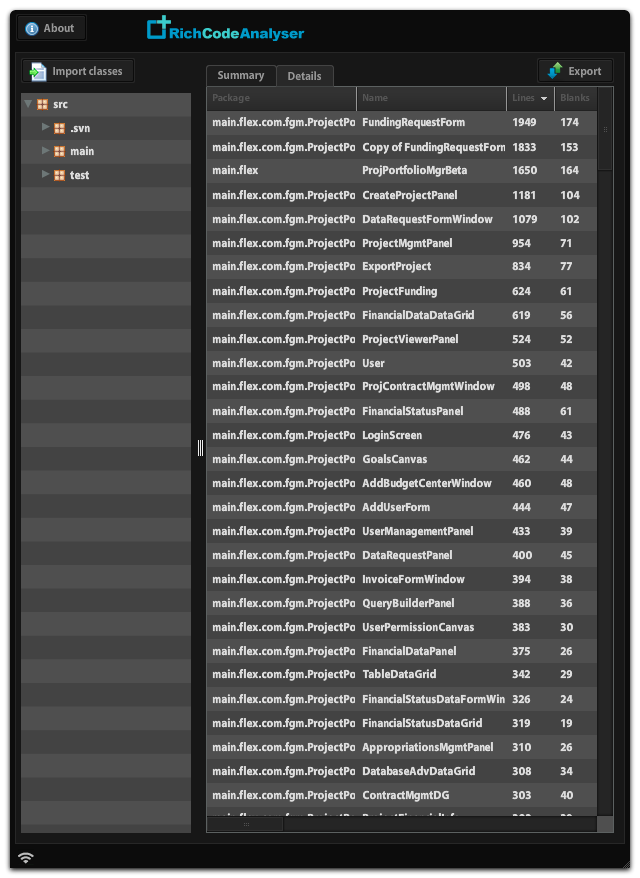Select the LoginScreen row

click(x=400, y=435)
